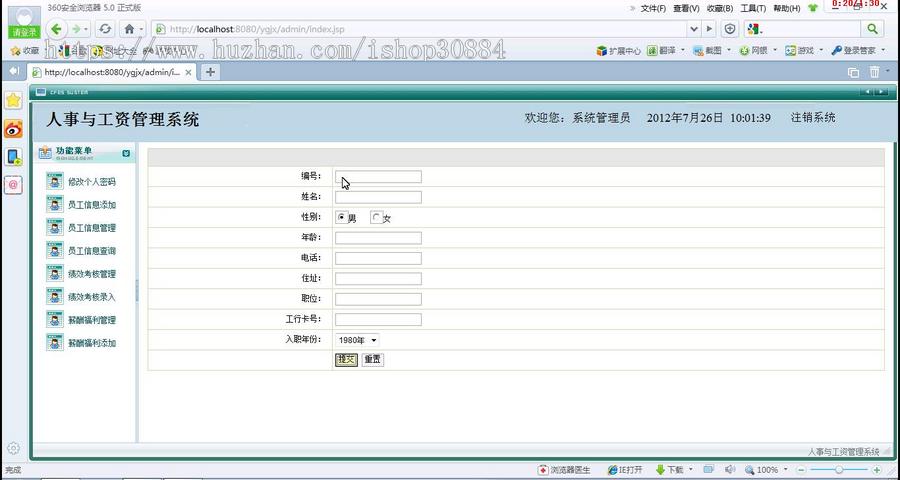The image size is (900, 480).
Task: Open 员工信息管理 menu link
Action: point(92,228)
